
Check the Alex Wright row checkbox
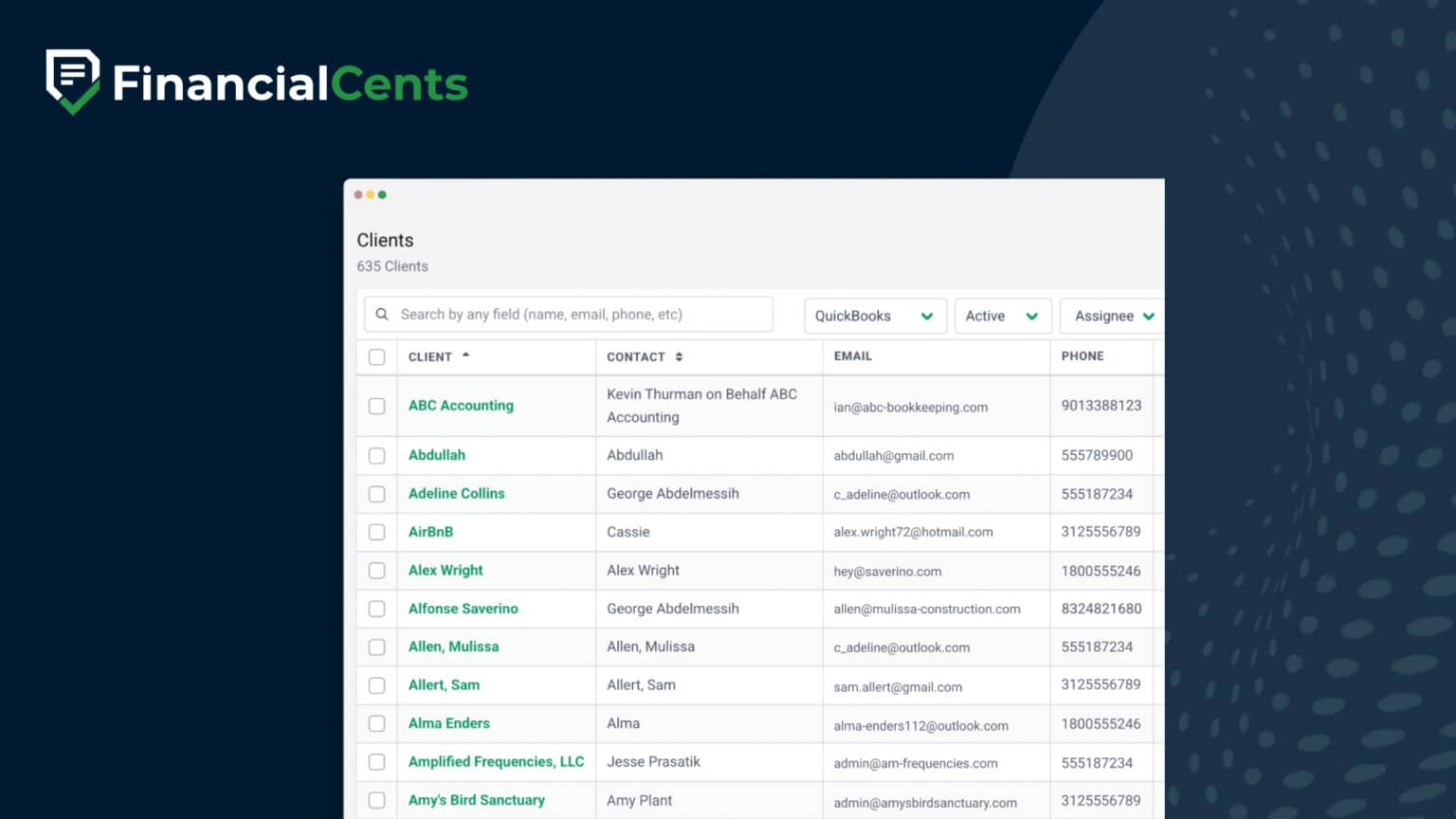point(376,570)
